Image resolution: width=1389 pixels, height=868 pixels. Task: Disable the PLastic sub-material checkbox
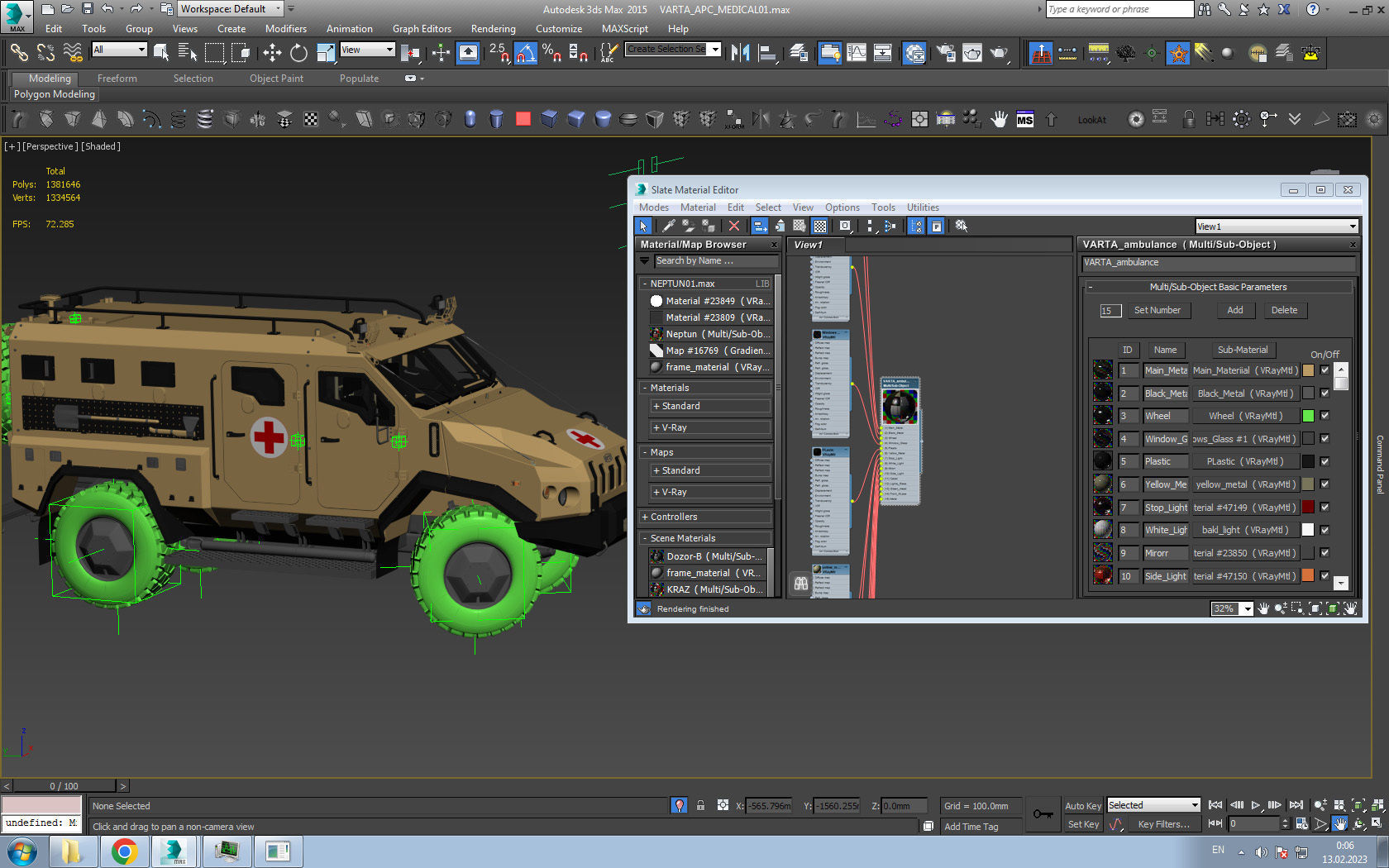coord(1325,461)
